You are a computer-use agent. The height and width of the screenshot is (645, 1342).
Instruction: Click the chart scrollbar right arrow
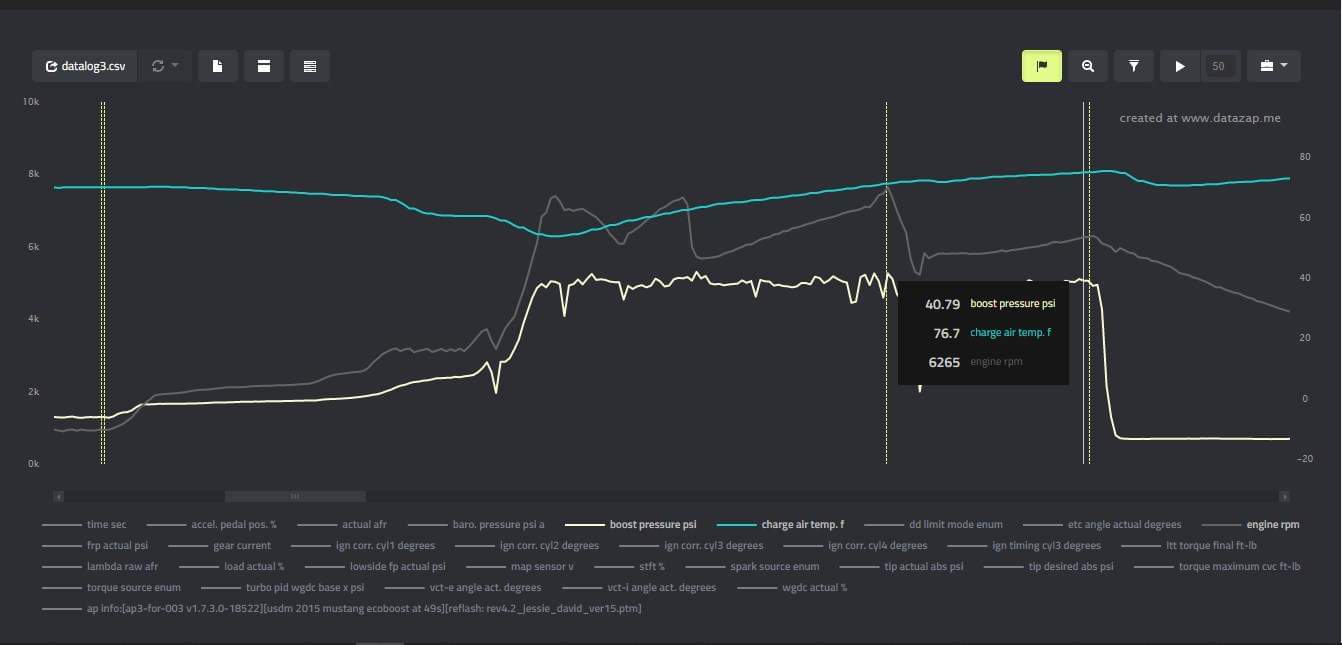tap(1284, 496)
